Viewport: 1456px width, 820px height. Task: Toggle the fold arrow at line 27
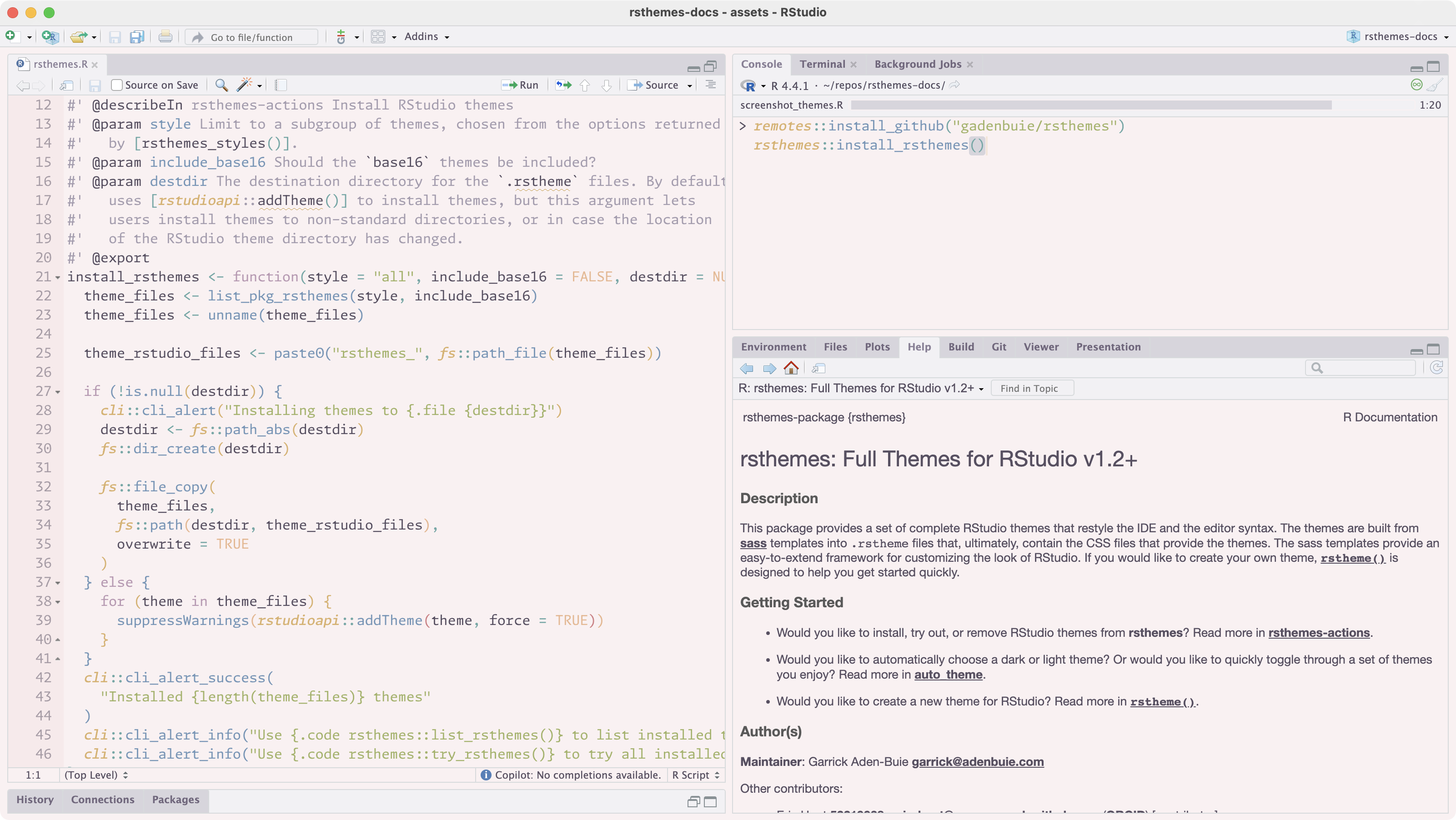tap(58, 392)
